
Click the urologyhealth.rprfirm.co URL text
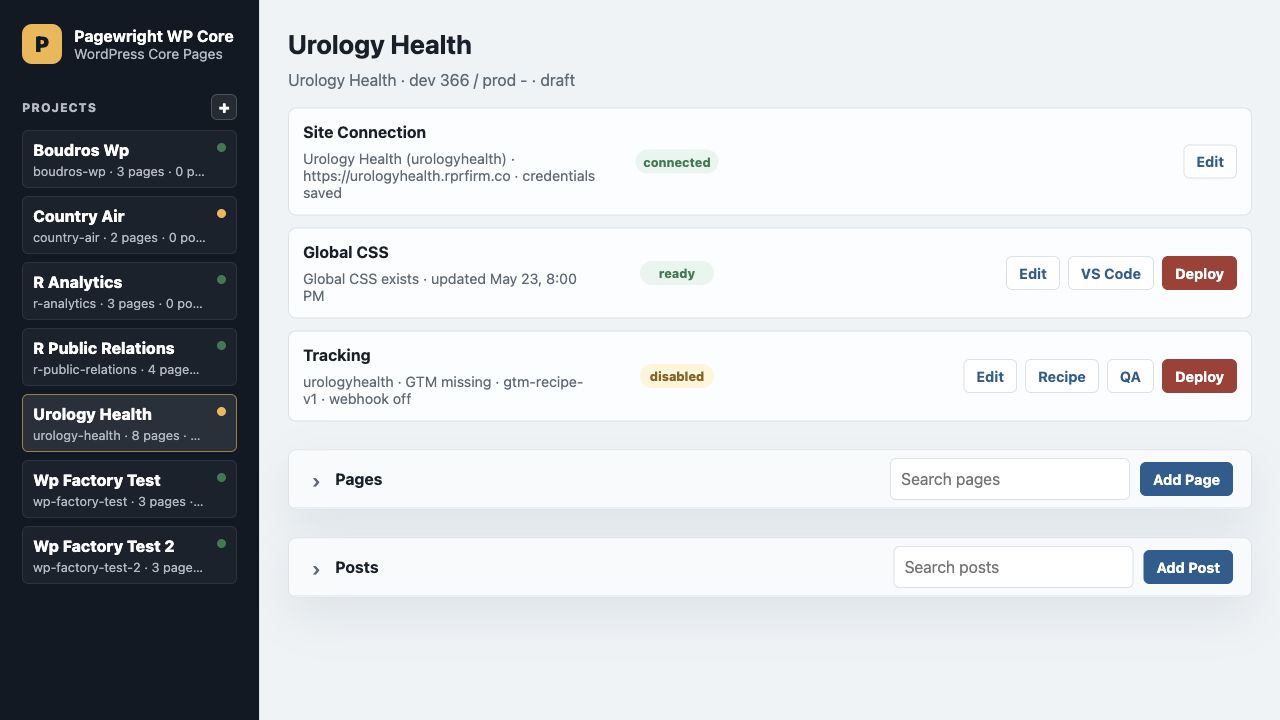(x=407, y=176)
